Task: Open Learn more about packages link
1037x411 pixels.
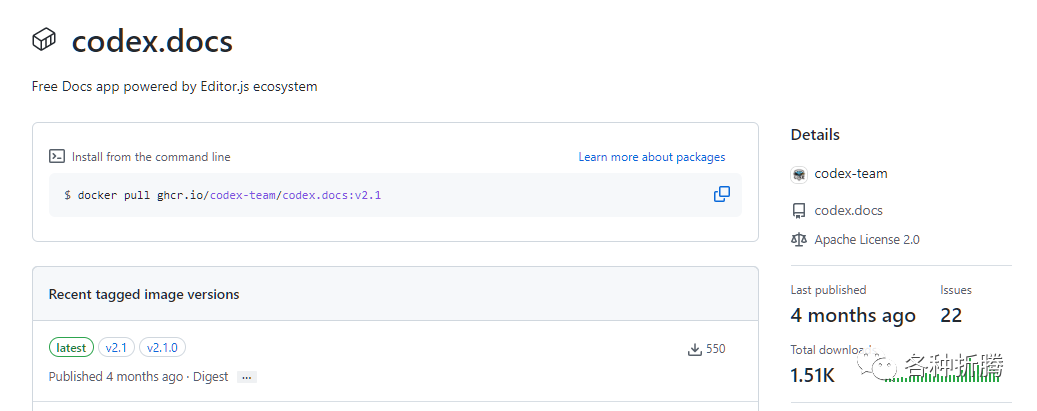Action: 651,157
